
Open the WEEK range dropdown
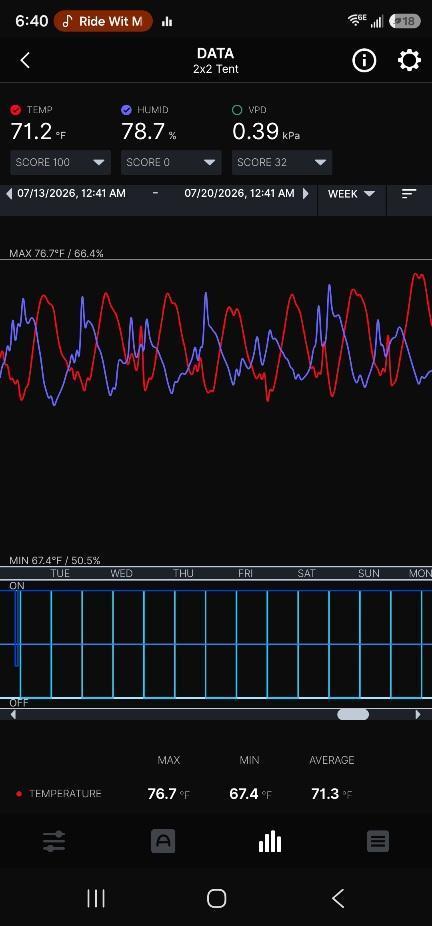352,194
